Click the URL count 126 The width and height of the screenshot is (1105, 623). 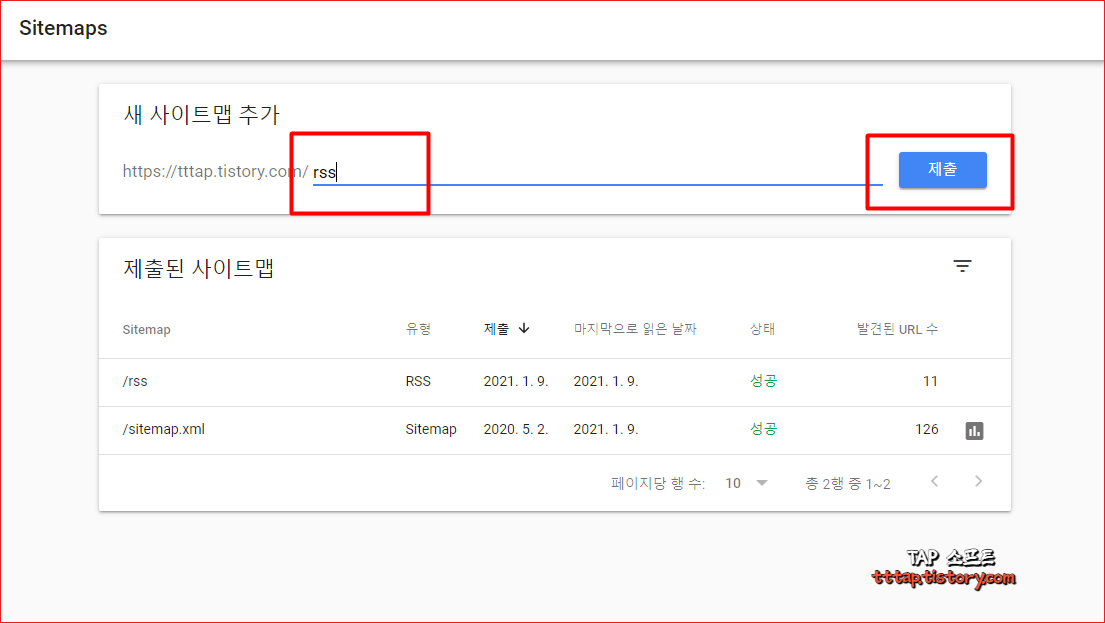pyautogui.click(x=927, y=429)
